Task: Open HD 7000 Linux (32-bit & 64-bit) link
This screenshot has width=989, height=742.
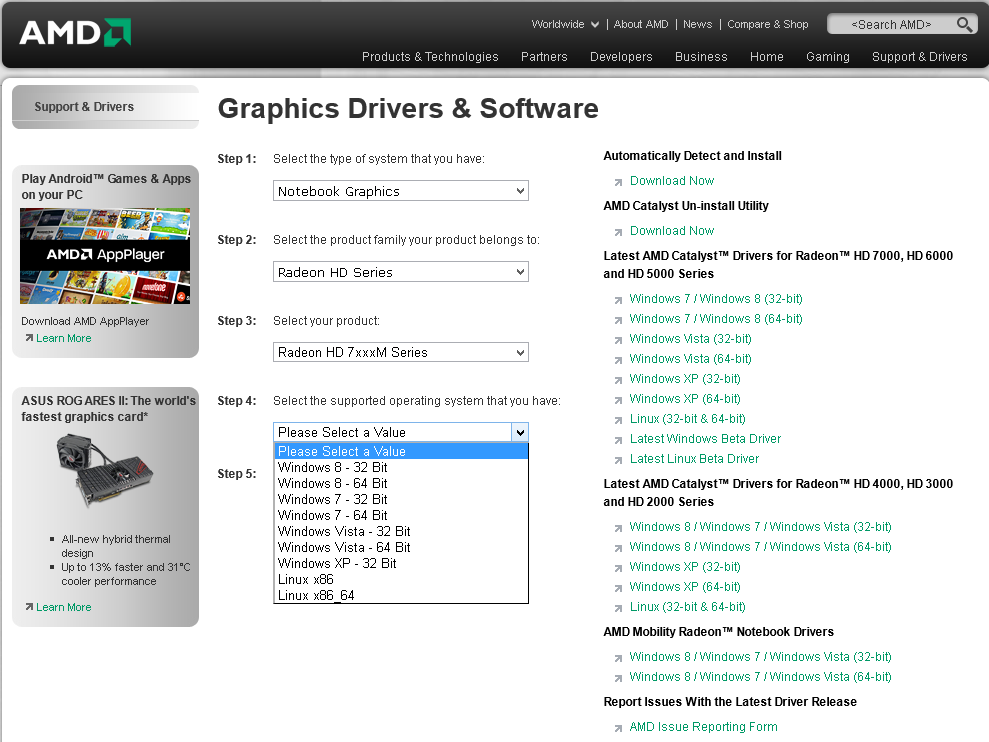Action: [688, 419]
